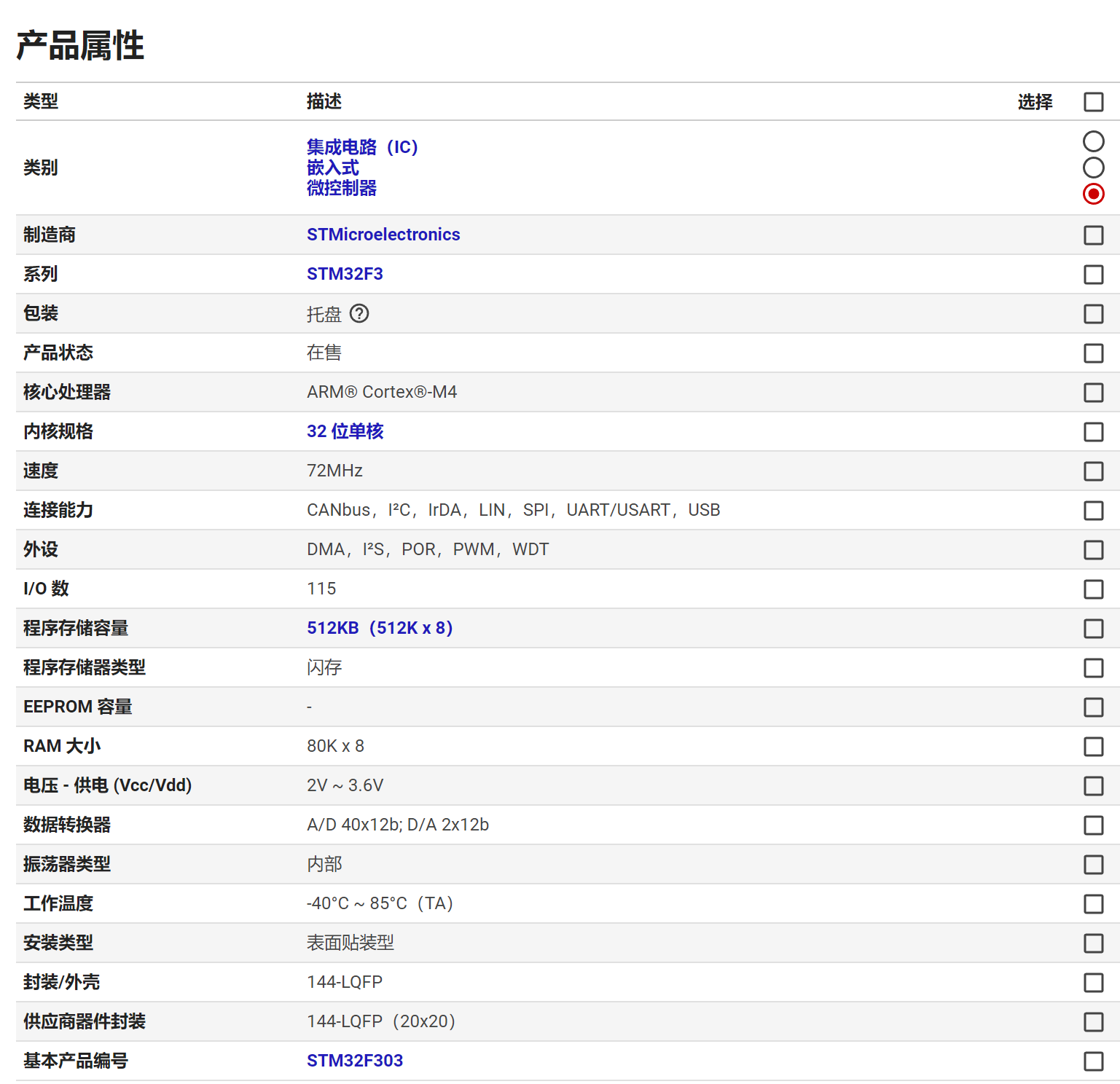Click the 512KB (512K x 8) link

380,628
